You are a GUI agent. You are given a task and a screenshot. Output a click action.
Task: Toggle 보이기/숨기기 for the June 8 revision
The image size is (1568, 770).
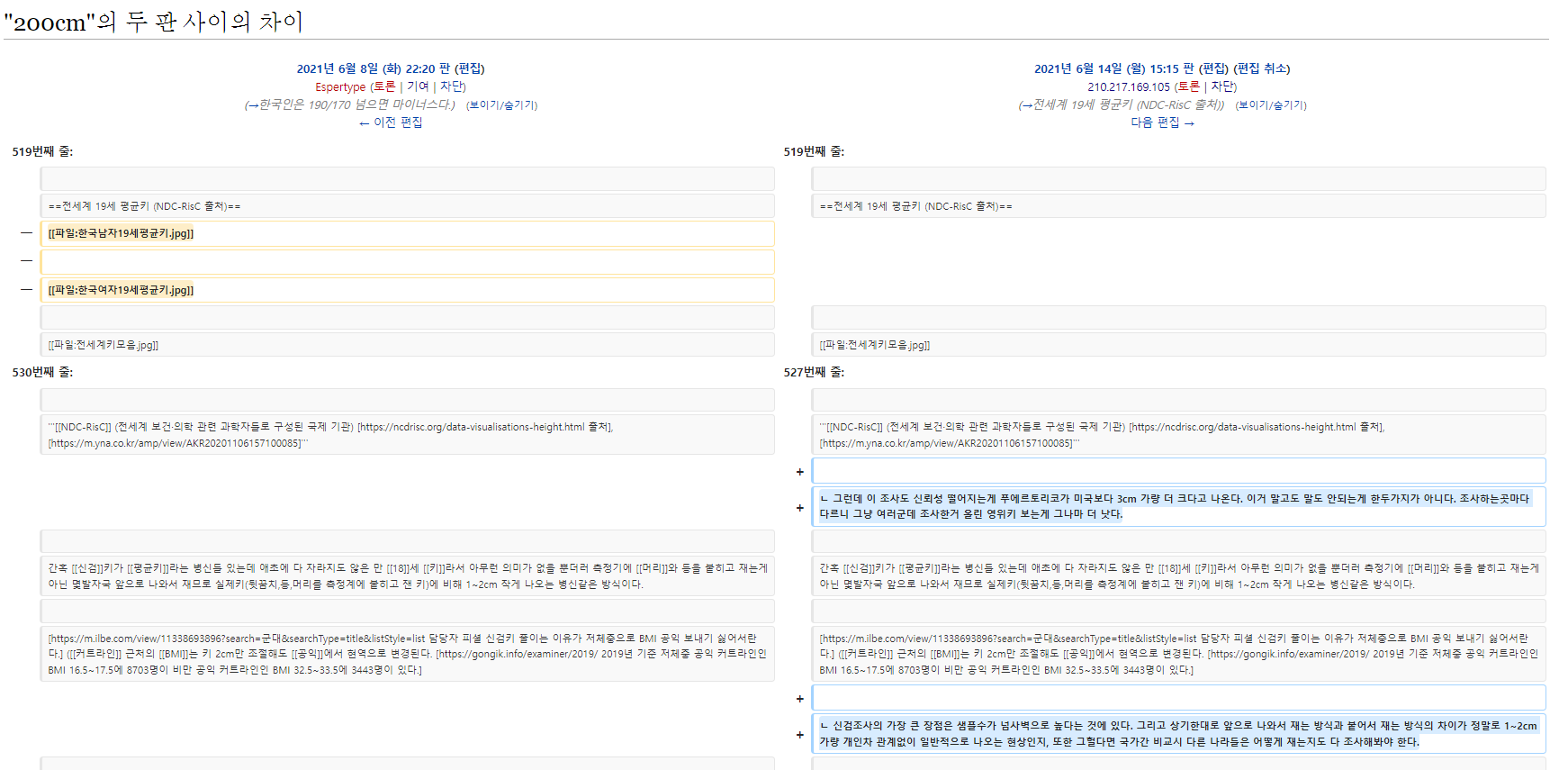point(501,105)
